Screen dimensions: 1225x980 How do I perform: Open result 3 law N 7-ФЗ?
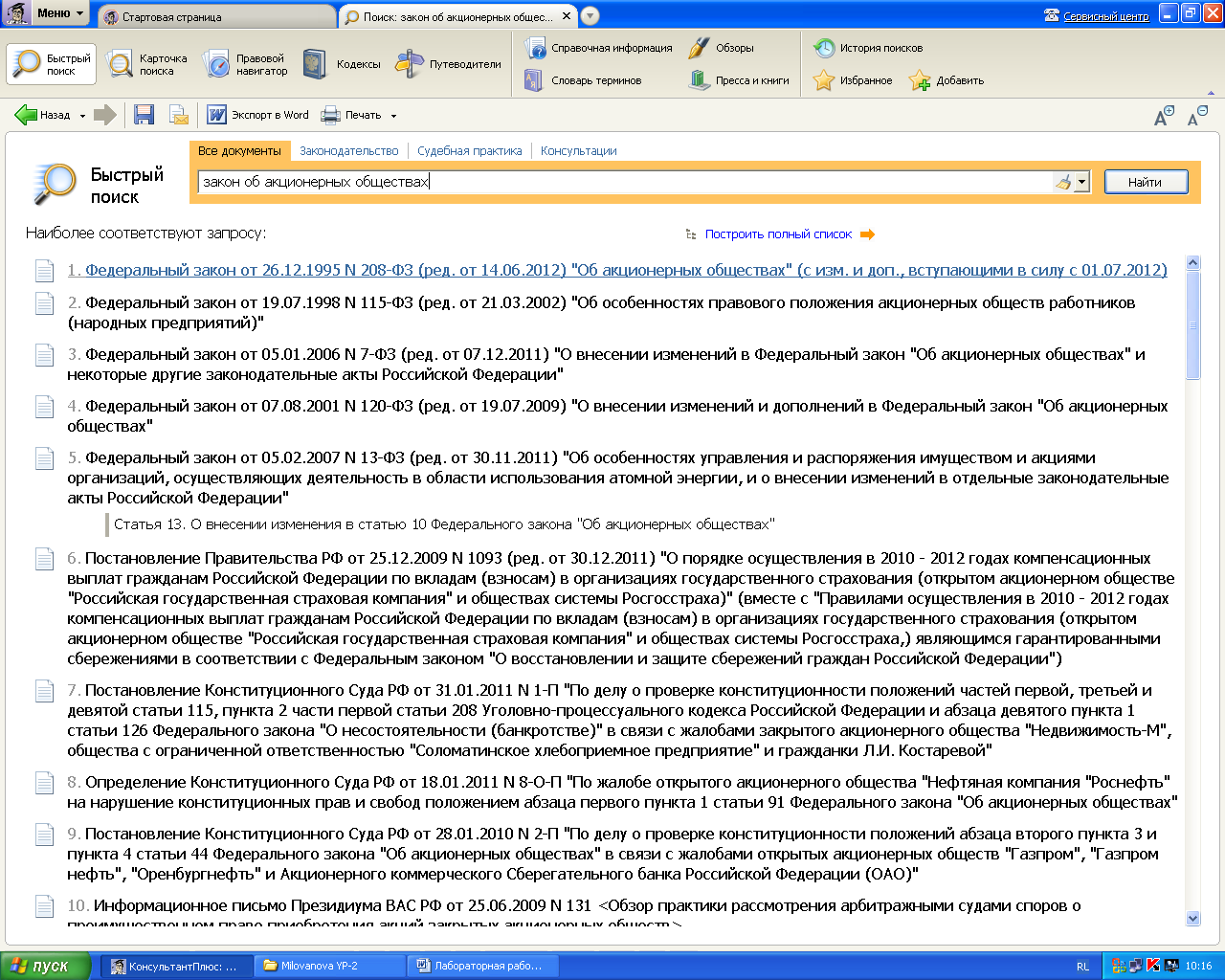point(606,364)
